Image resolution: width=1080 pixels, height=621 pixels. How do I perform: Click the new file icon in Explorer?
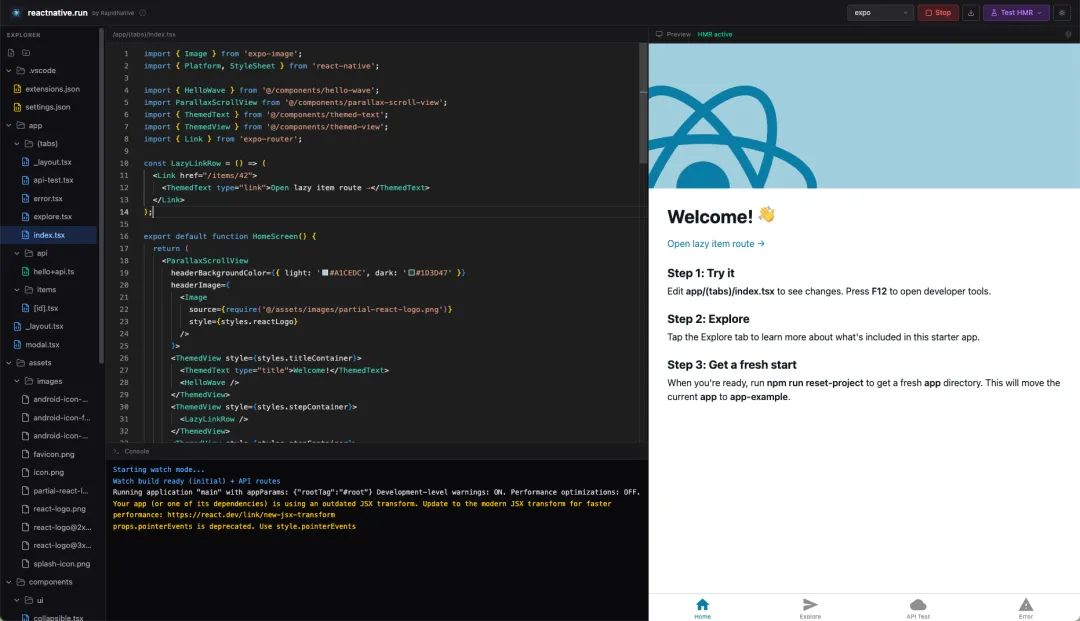11,52
